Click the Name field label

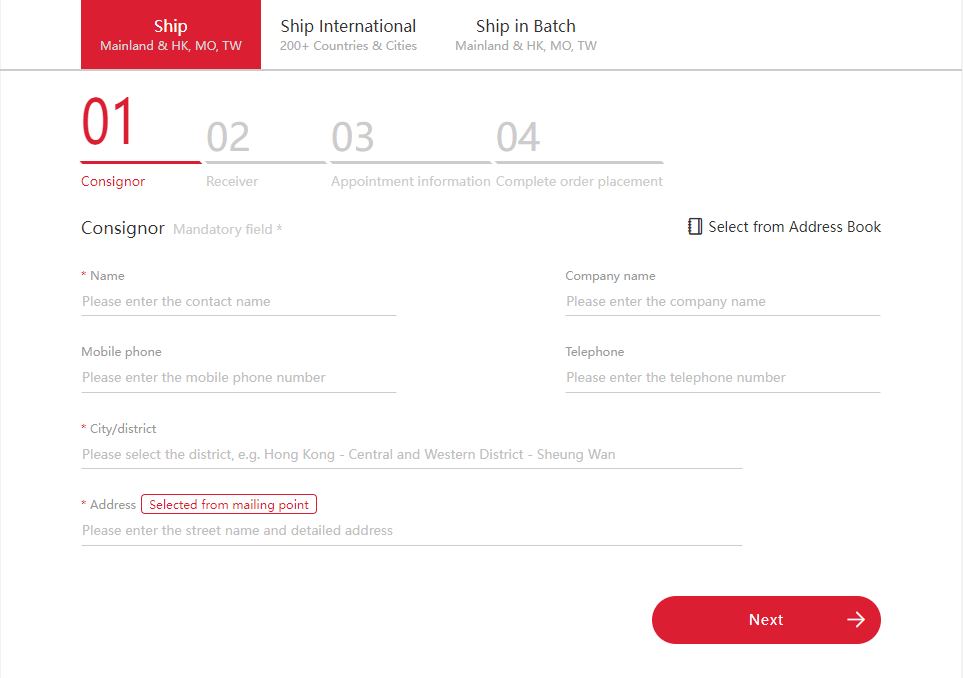tap(107, 276)
